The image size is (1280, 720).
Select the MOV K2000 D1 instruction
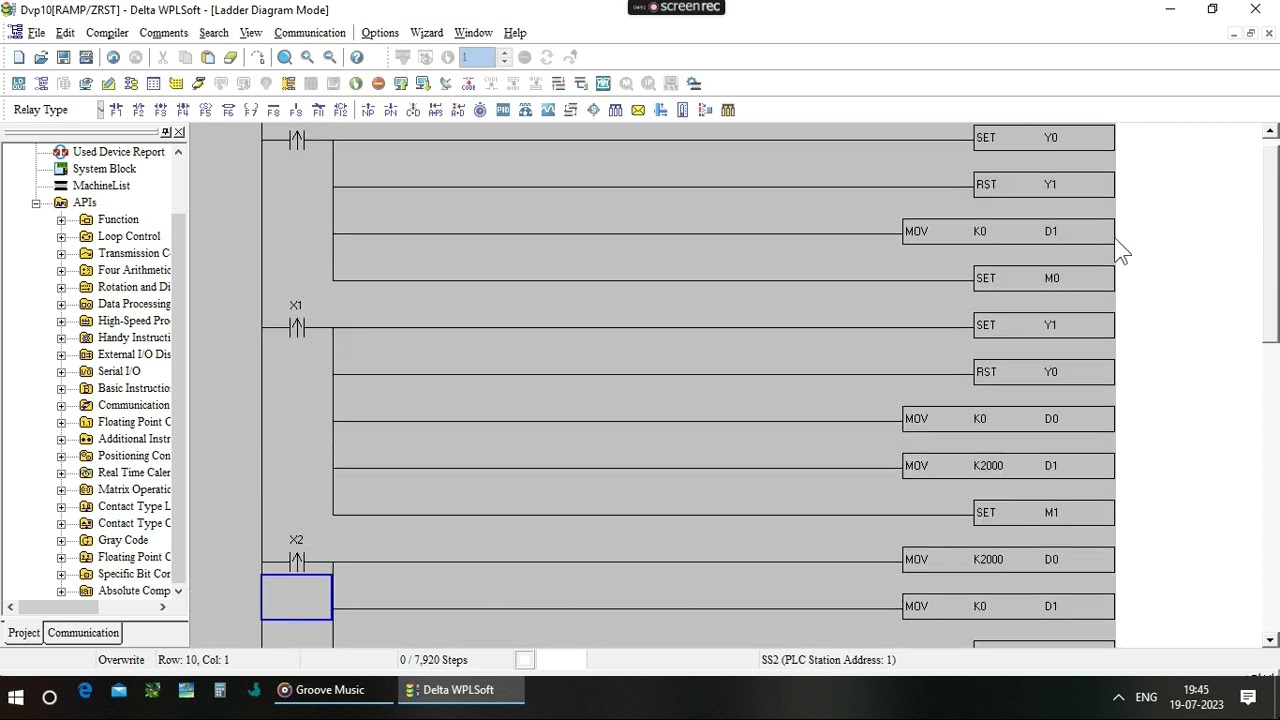coord(1008,466)
